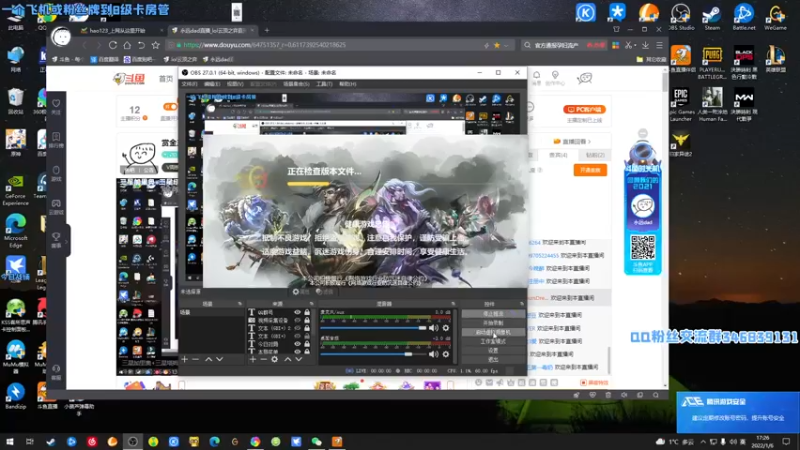Start the virtual camera with 启动虚拟摄像机
This screenshot has width=800, height=450.
click(x=493, y=332)
